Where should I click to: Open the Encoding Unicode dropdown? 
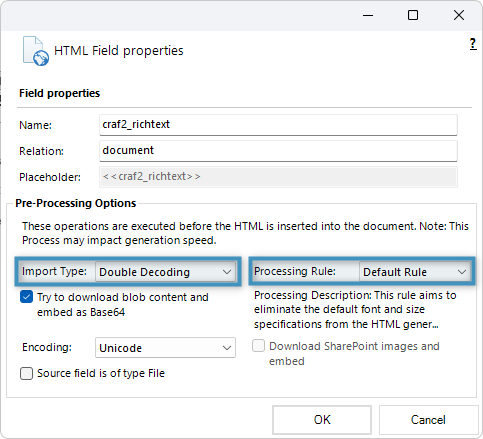165,348
